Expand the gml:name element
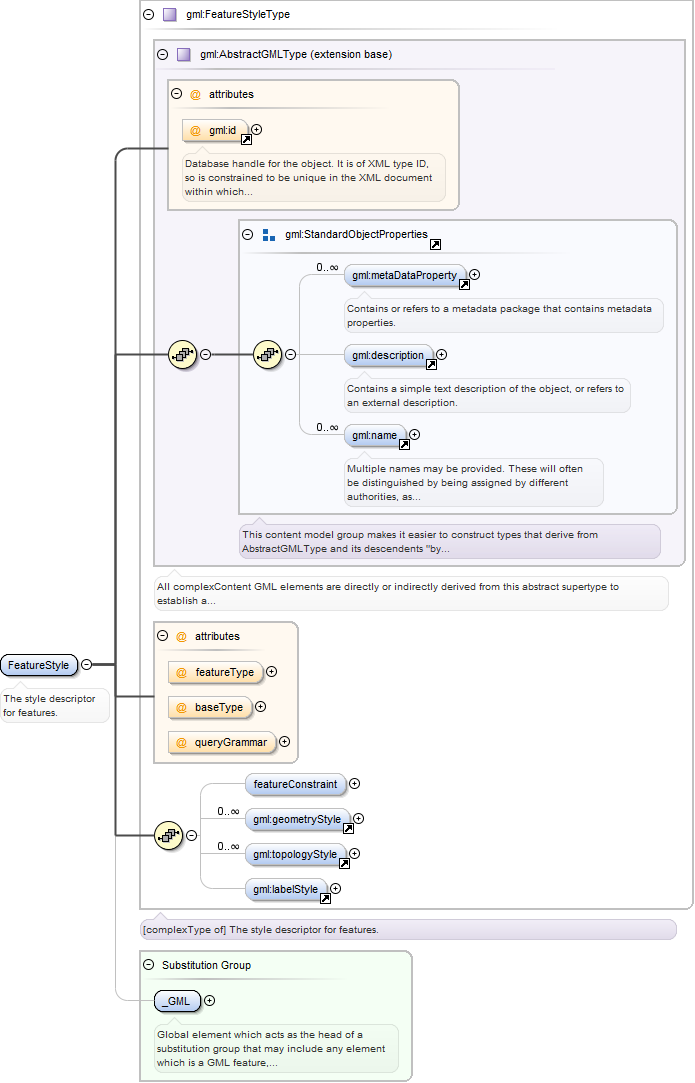 coord(415,434)
